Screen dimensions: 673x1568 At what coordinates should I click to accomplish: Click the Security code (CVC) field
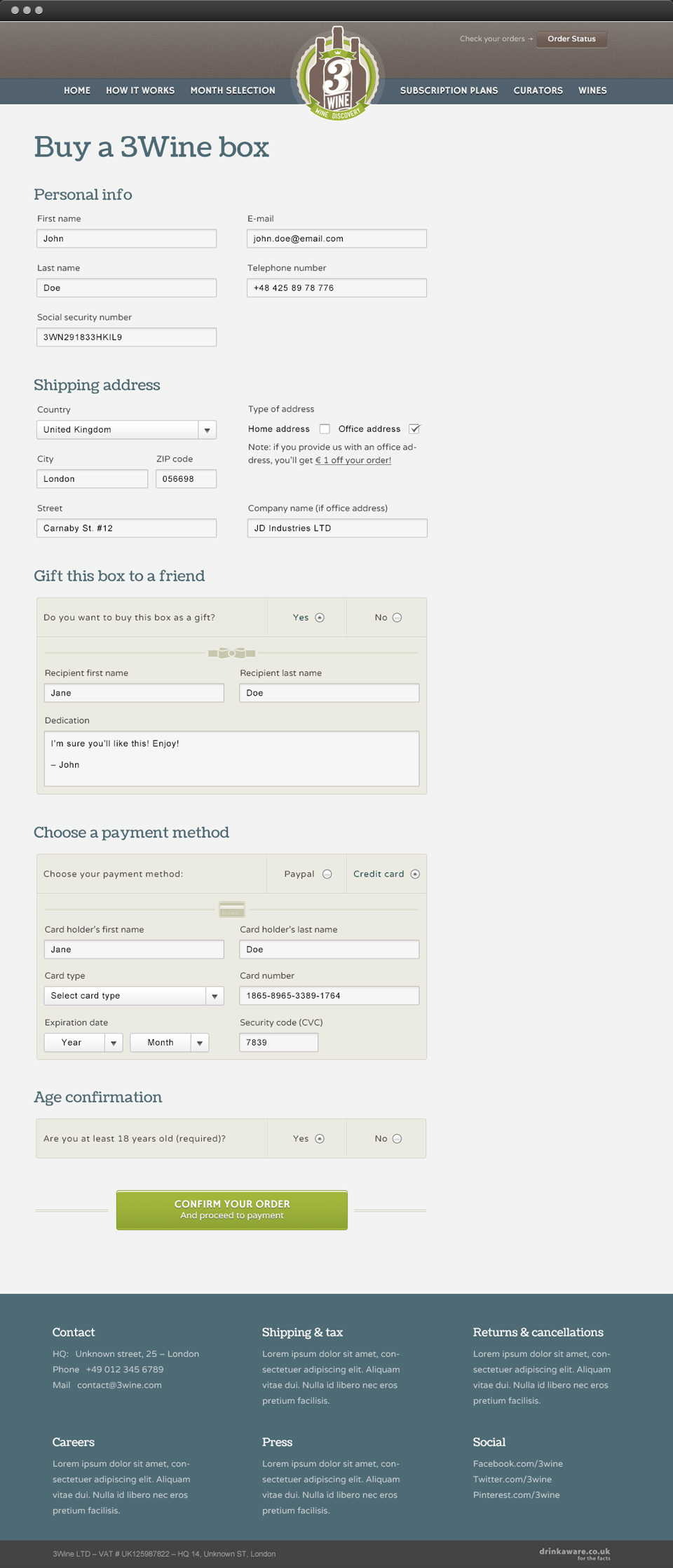[279, 1043]
